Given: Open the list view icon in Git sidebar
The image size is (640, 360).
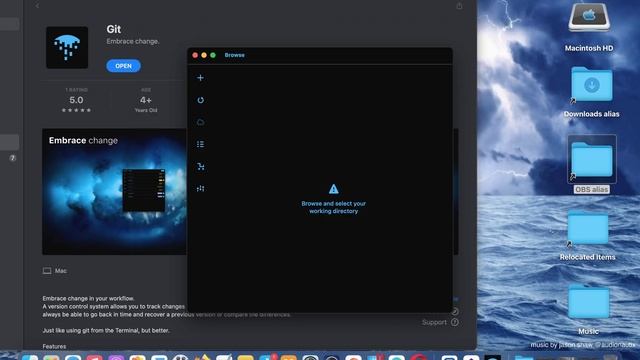Looking at the screenshot, I should point(200,144).
